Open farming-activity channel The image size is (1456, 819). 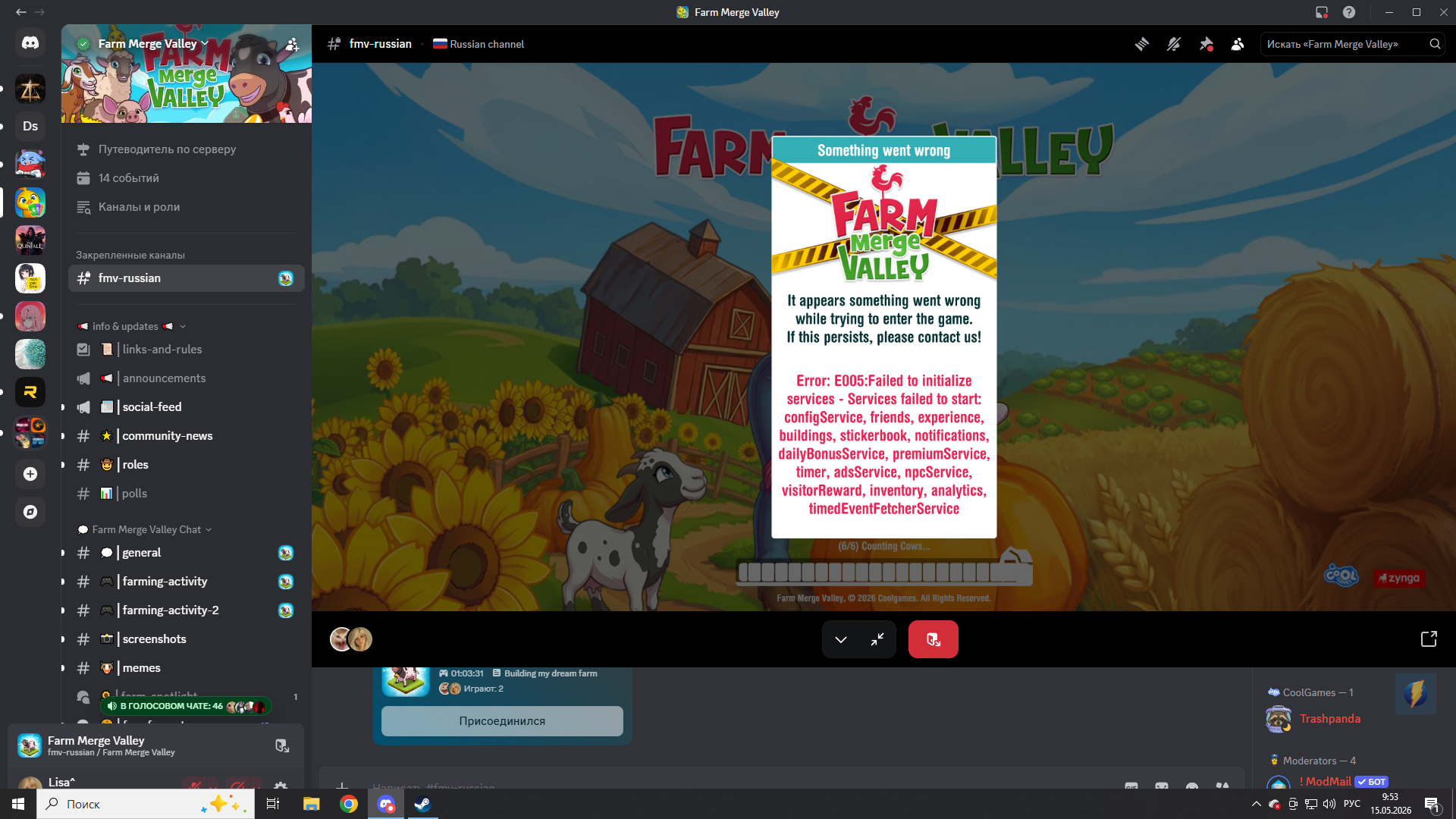[187, 582]
